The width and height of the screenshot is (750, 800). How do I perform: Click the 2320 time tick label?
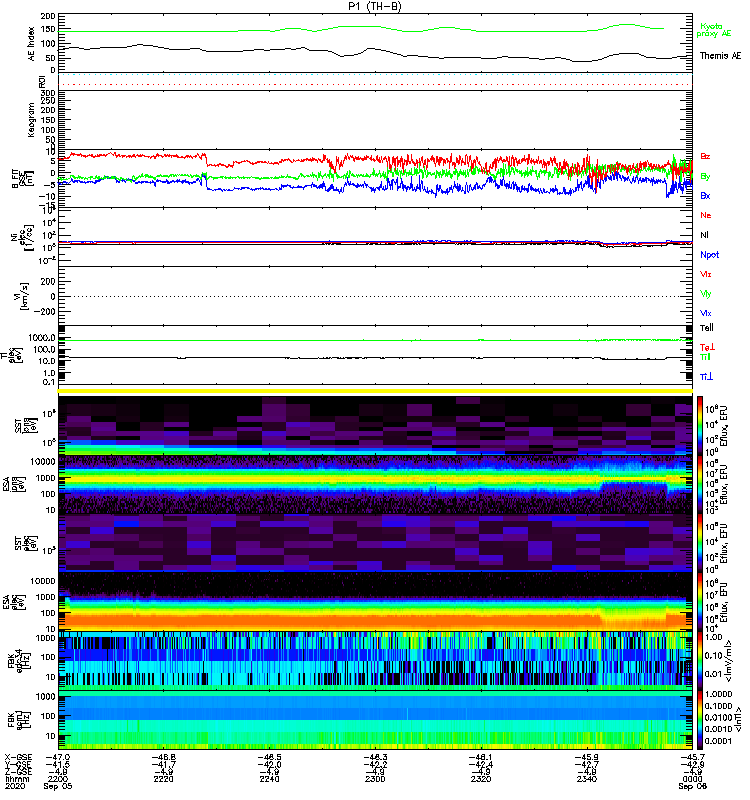(x=481, y=779)
